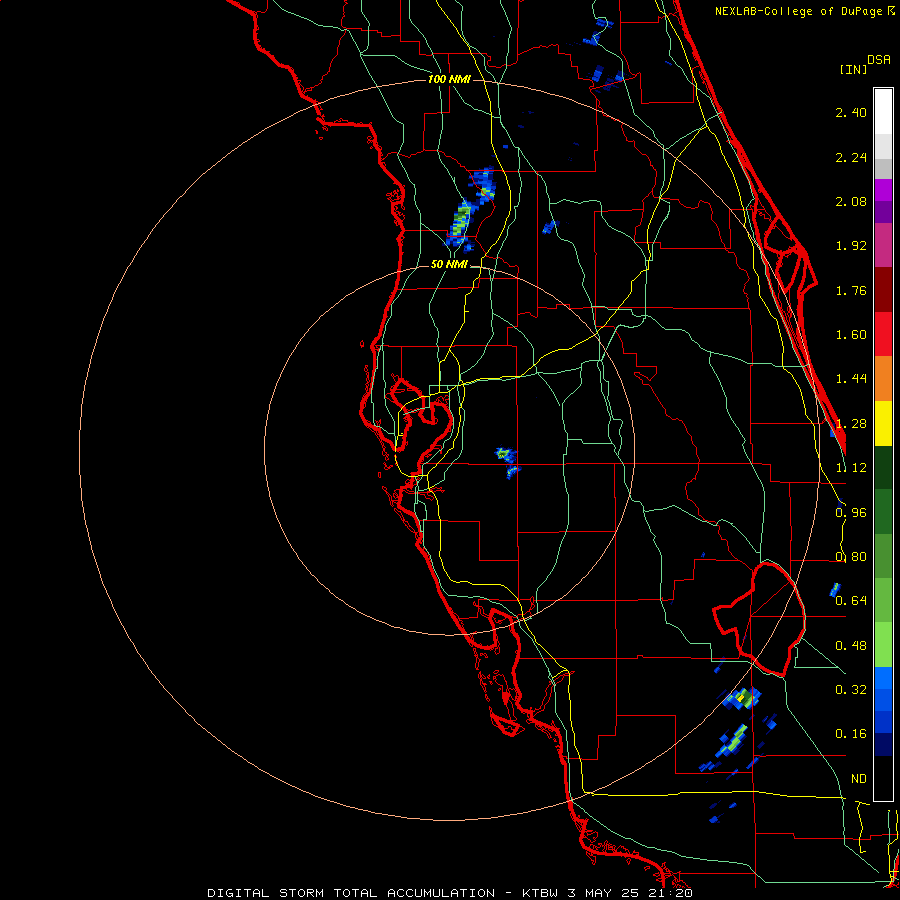900x900 pixels.
Task: Click the green rain cell north of 50 NMI label
Action: [x=461, y=221]
